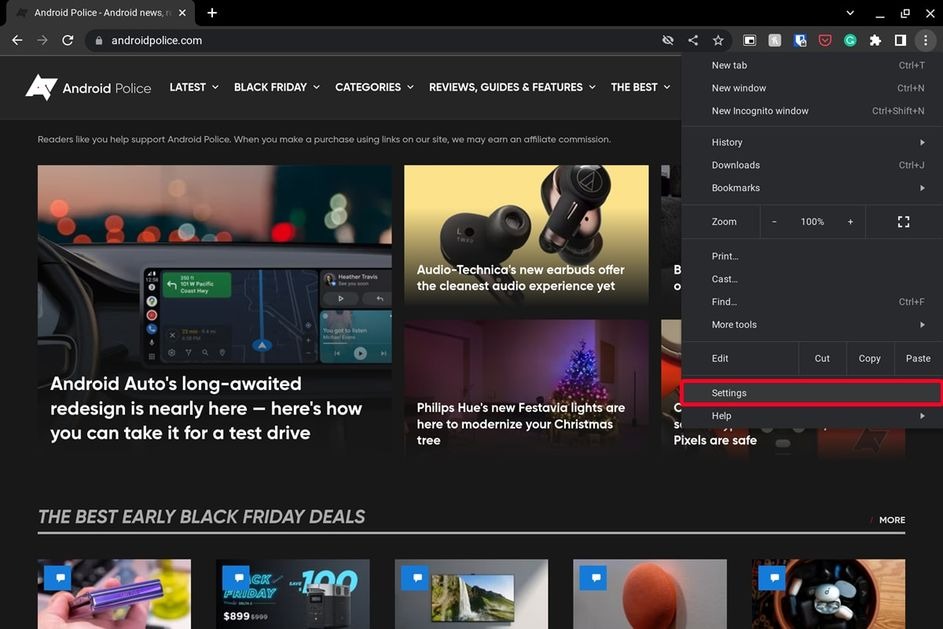Toggle the browser side panel icon
The image size is (943, 629).
pos(900,40)
